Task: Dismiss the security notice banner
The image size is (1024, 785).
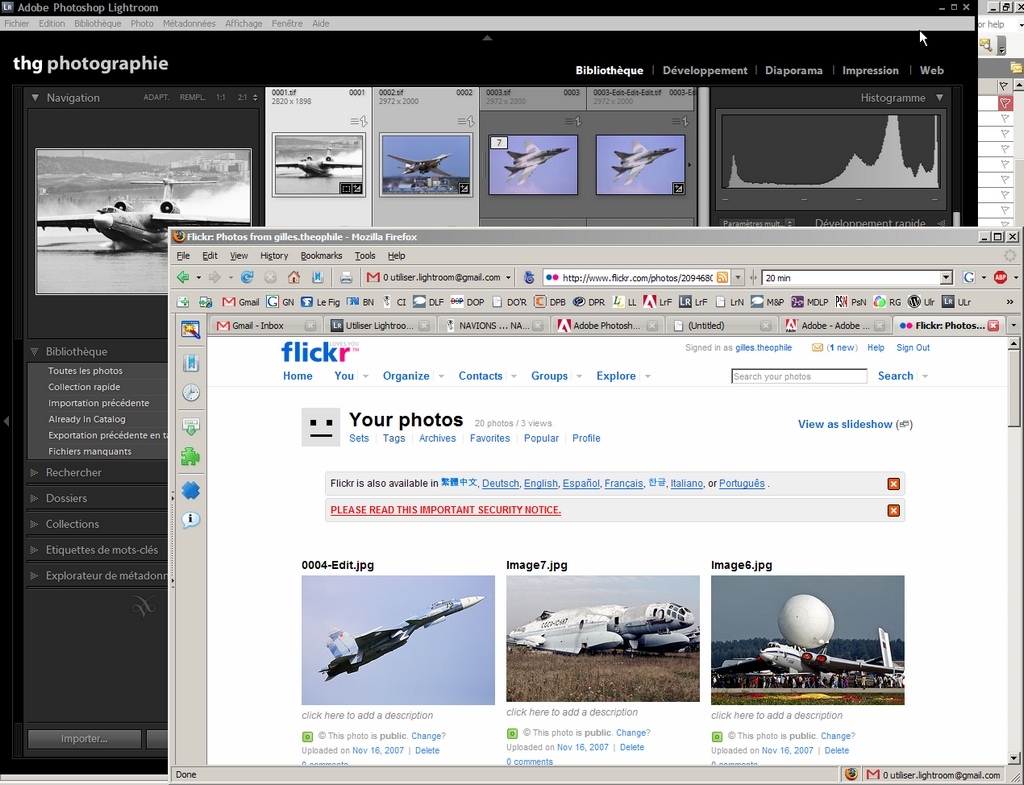Action: [x=893, y=510]
